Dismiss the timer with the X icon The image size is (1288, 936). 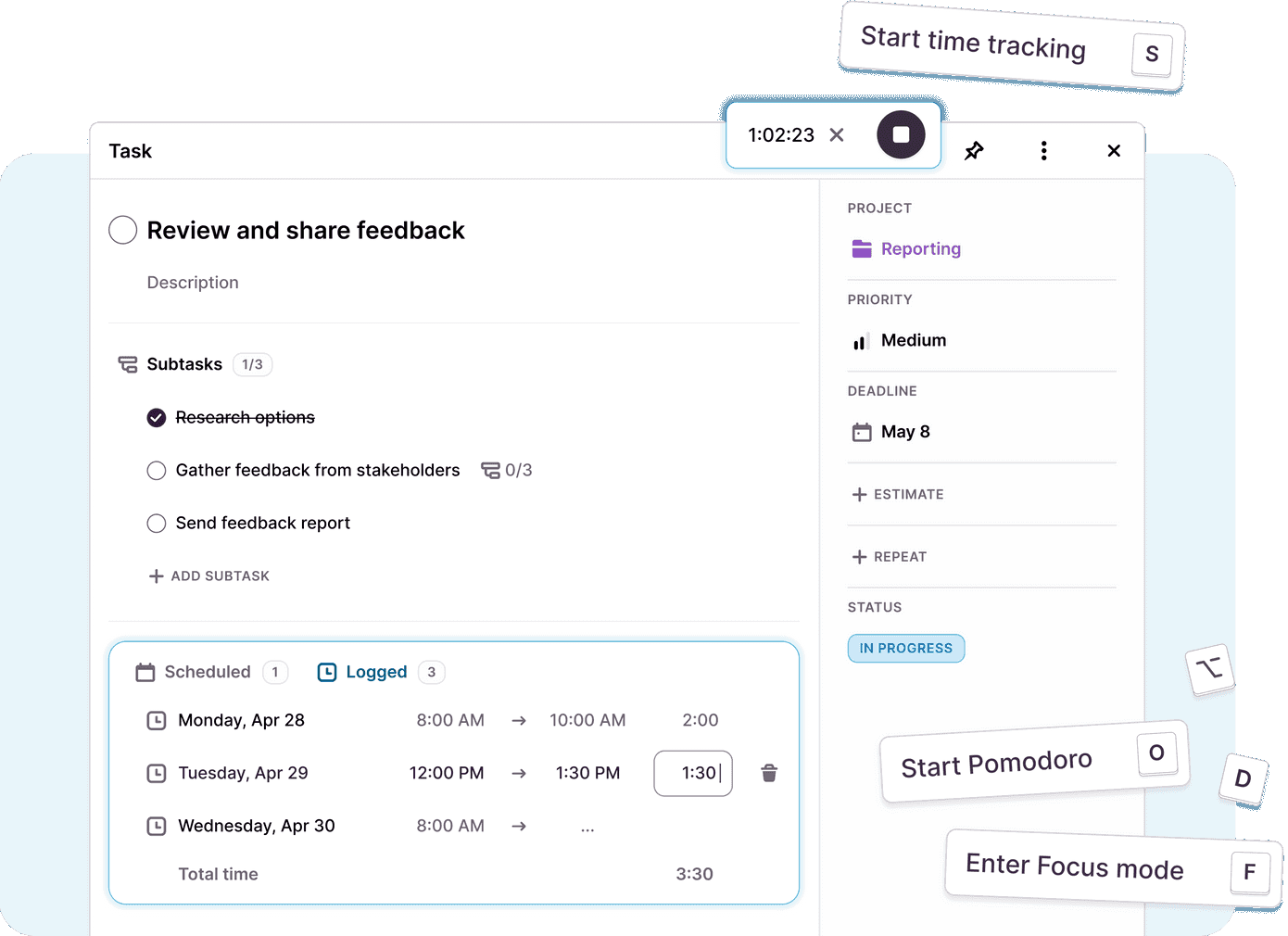click(x=836, y=134)
